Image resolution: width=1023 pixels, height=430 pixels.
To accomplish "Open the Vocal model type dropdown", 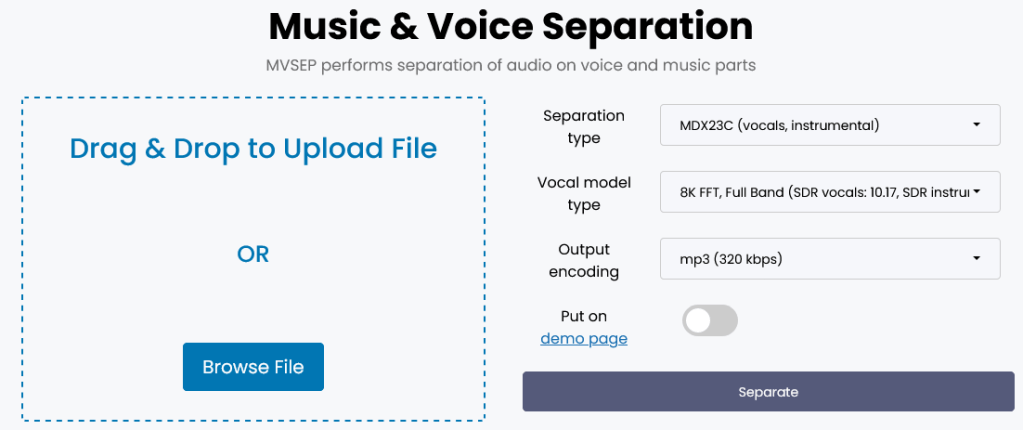I will pyautogui.click(x=829, y=192).
